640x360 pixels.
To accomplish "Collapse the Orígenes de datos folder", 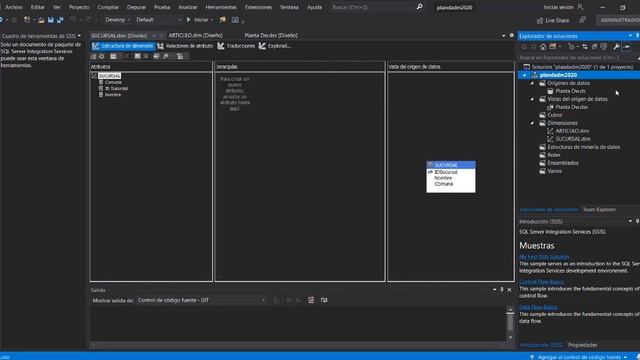I will coord(532,83).
